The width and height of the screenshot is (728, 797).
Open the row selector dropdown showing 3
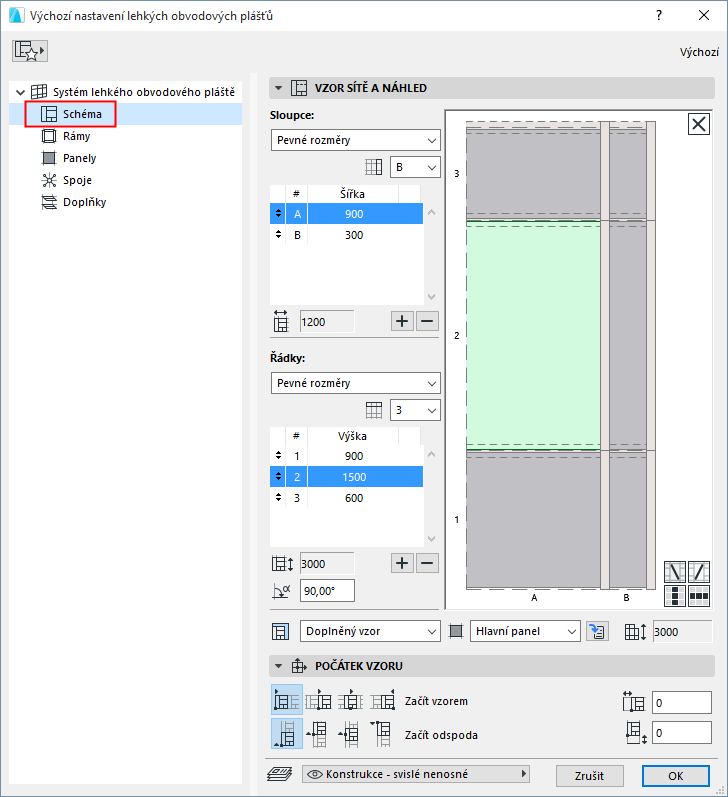415,410
